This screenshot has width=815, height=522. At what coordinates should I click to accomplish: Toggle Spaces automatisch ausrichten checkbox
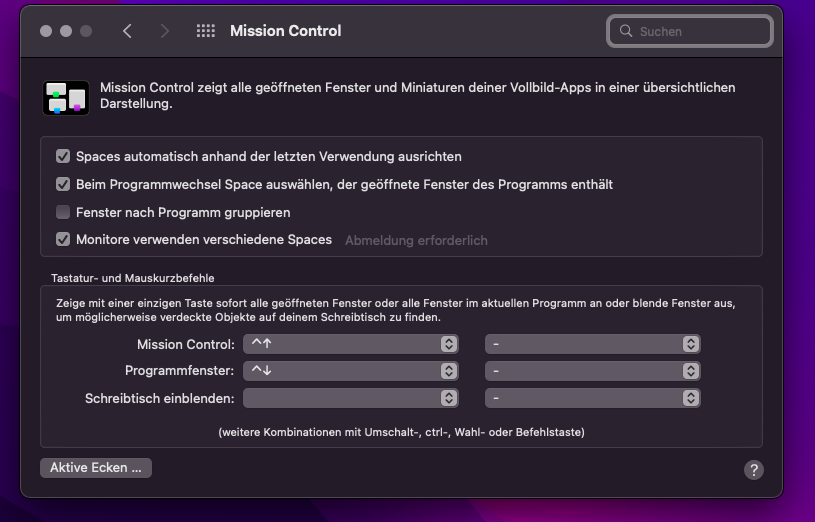(63, 157)
